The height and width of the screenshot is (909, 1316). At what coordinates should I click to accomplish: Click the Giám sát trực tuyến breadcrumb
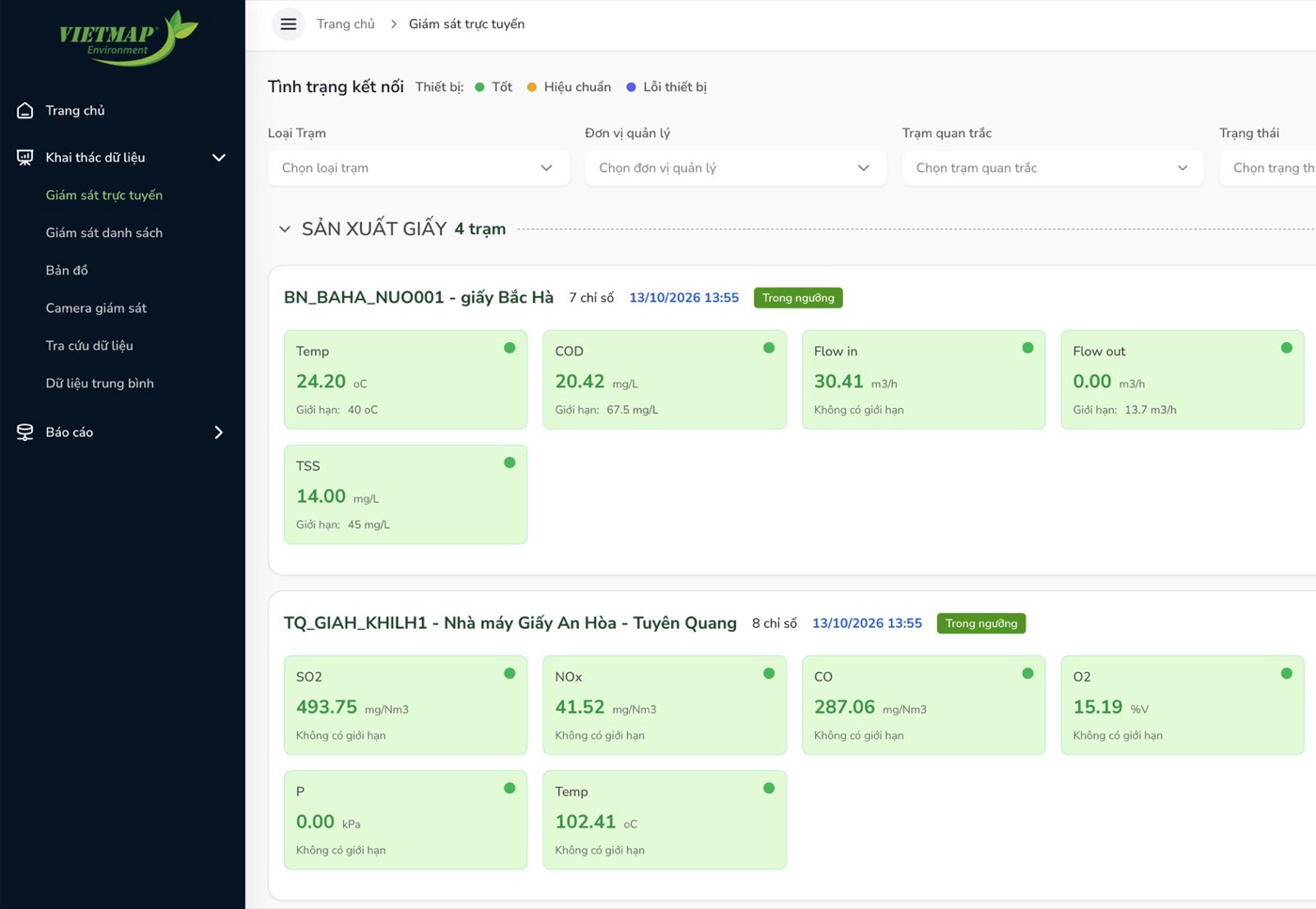pos(466,24)
